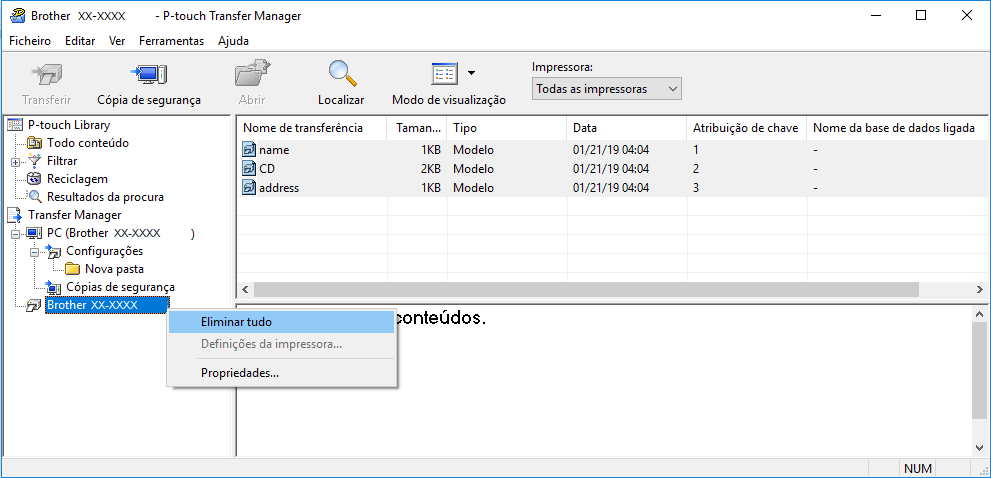The image size is (991, 478).
Task: Click the P-touch Library icon
Action: (x=15, y=125)
